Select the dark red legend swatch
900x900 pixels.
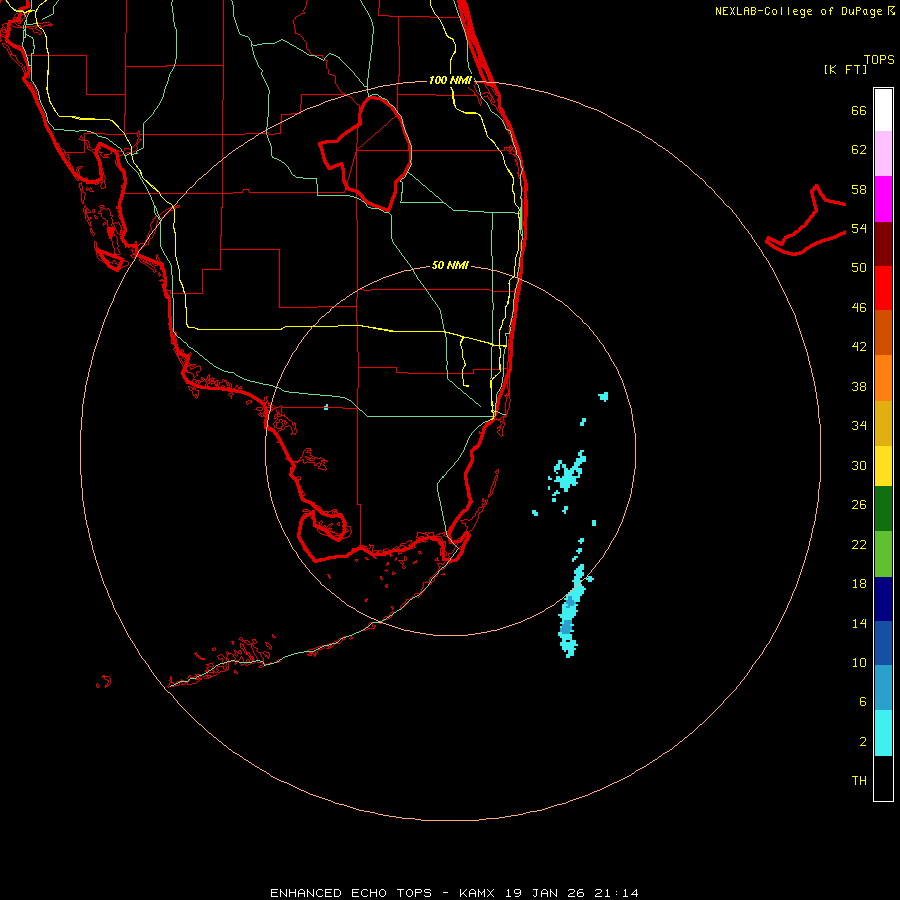tap(883, 244)
